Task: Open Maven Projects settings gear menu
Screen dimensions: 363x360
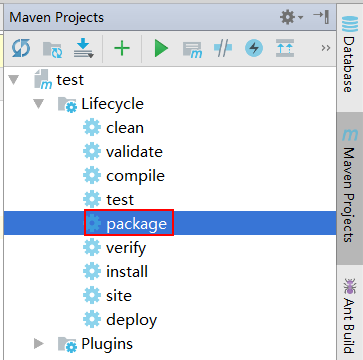Action: click(x=291, y=17)
